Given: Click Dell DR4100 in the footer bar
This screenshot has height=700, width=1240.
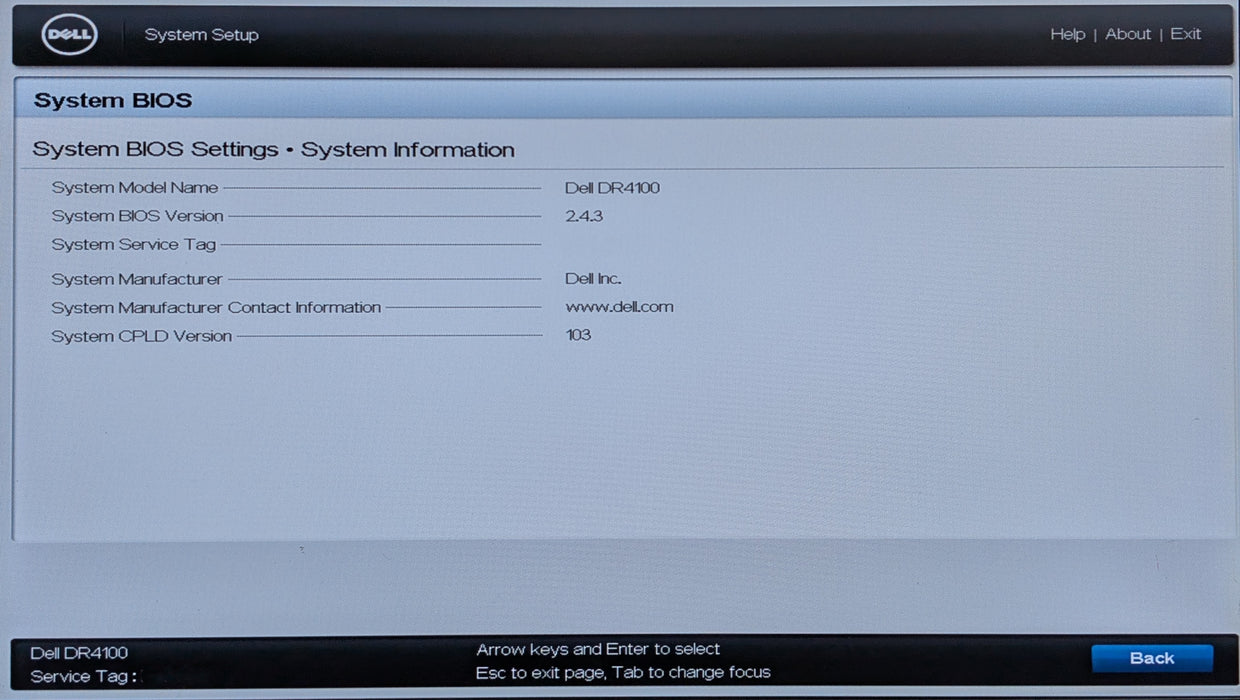Looking at the screenshot, I should [x=78, y=653].
